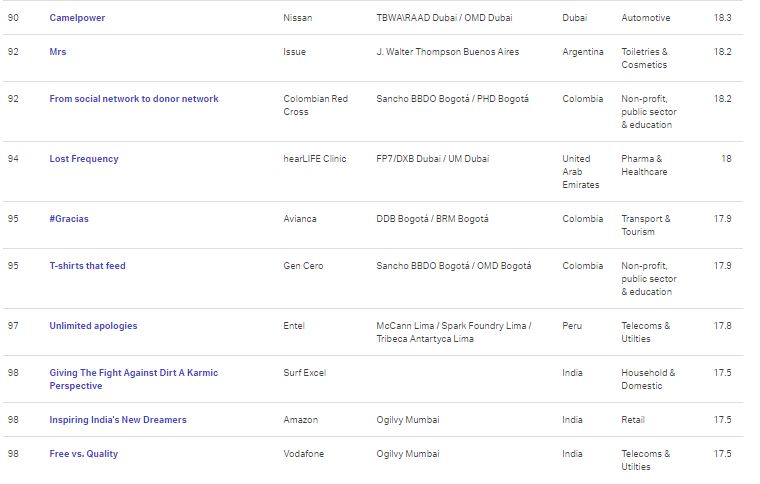760x484 pixels.
Task: Open the T-shirts that feed link
Action: click(x=87, y=266)
